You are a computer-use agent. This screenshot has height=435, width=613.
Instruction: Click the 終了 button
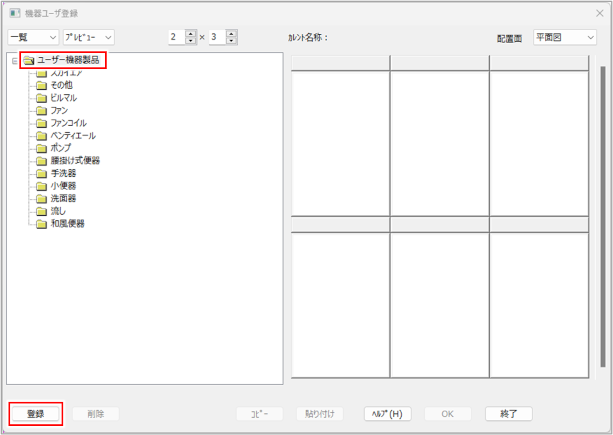[508, 413]
